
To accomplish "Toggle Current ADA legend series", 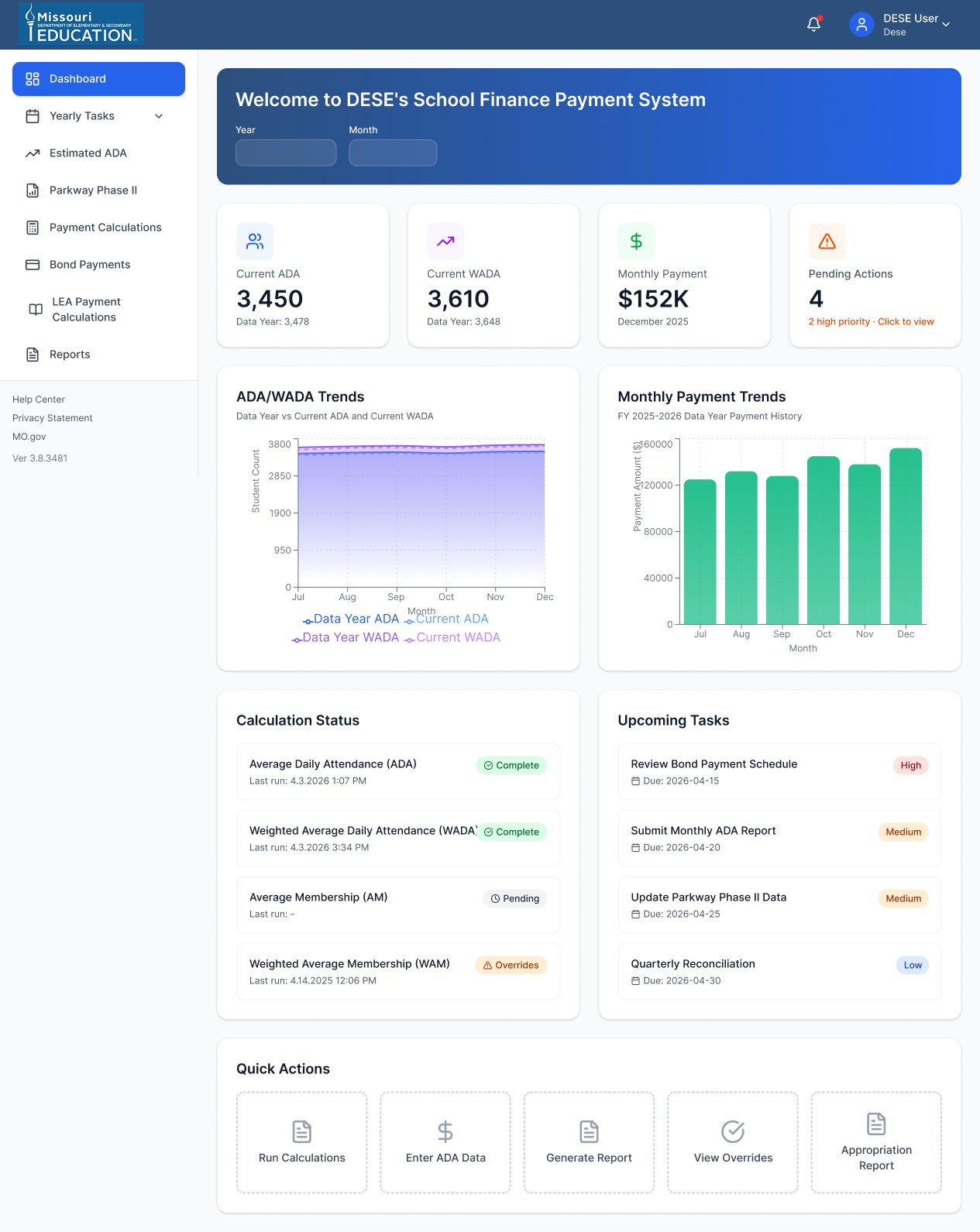I will click(446, 619).
